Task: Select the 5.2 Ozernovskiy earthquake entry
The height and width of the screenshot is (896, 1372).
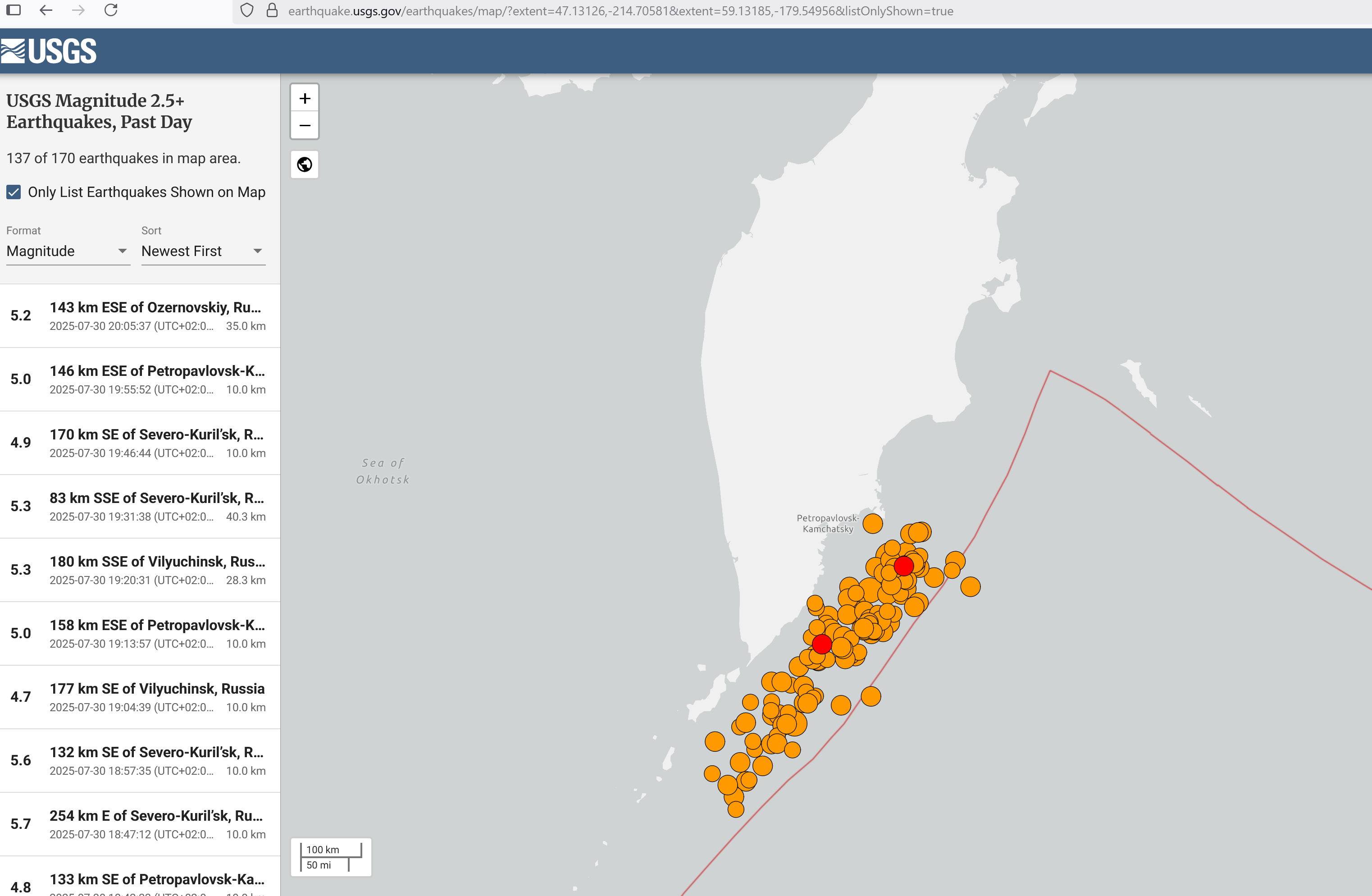Action: [x=140, y=316]
